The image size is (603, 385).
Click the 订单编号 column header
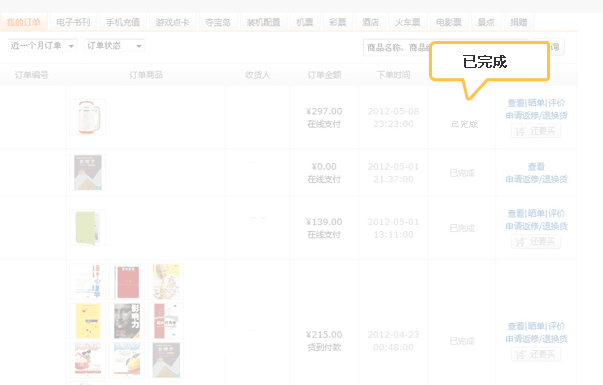pyautogui.click(x=32, y=75)
